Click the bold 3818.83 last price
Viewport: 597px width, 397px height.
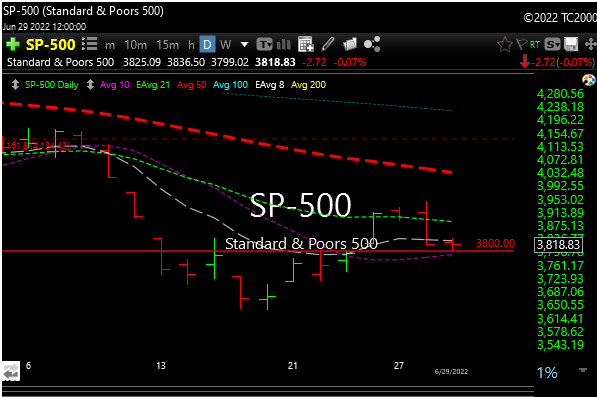[275, 62]
